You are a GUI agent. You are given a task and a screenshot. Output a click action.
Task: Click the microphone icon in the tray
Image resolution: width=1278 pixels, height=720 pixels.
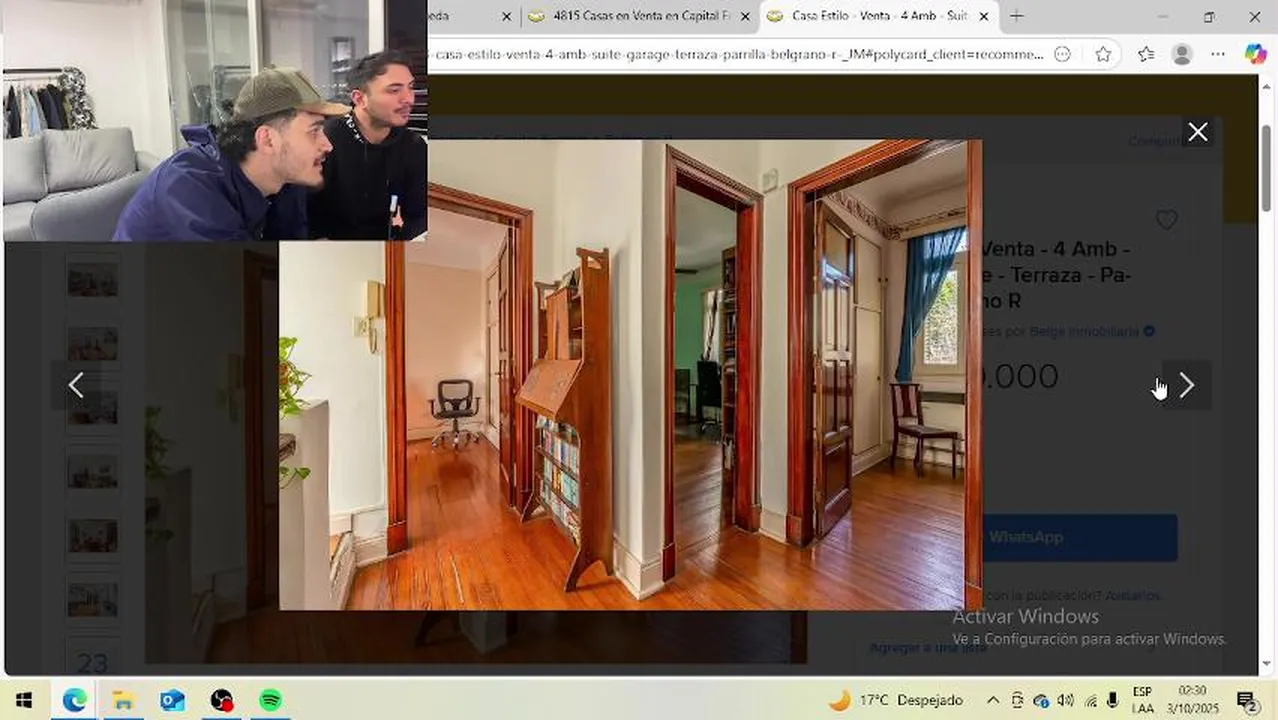(x=1112, y=700)
